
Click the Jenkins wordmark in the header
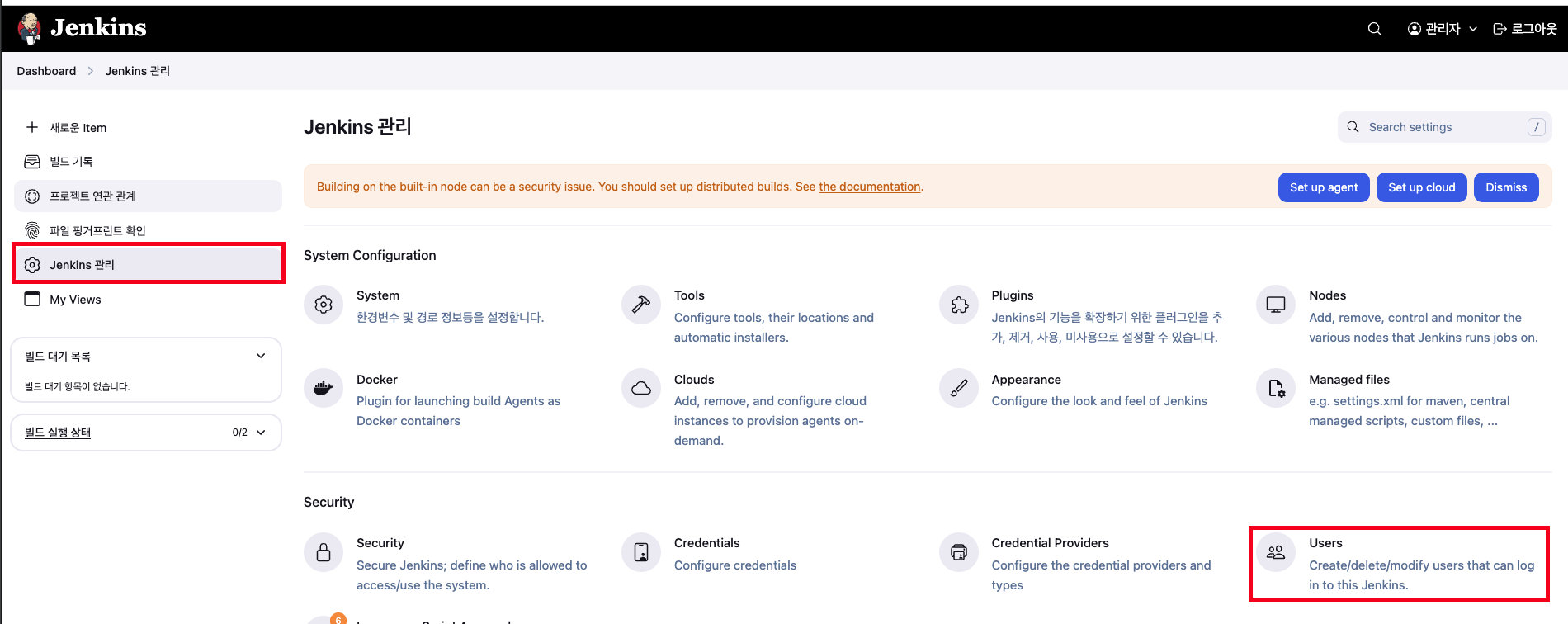coord(98,28)
